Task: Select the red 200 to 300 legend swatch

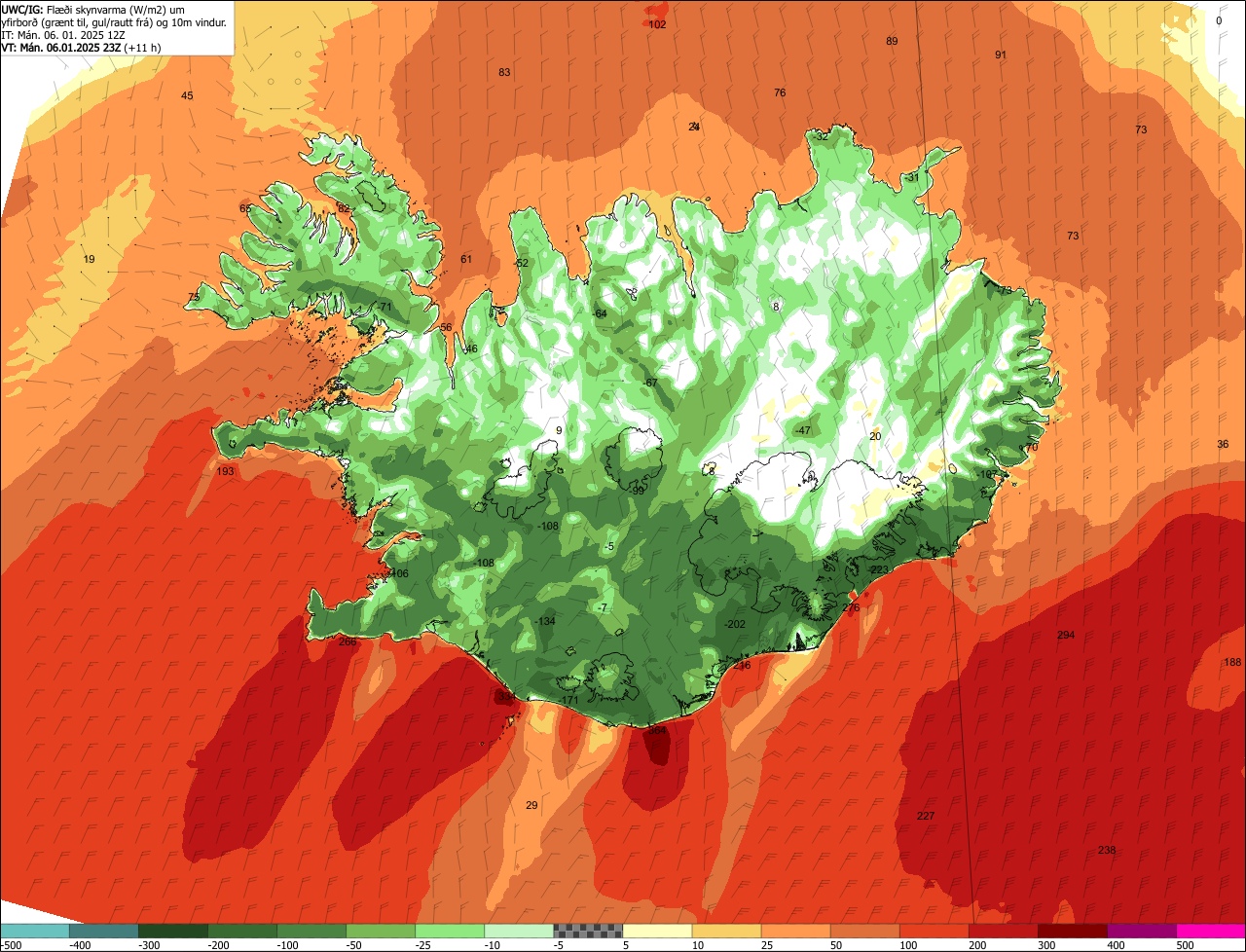Action: point(1003,931)
